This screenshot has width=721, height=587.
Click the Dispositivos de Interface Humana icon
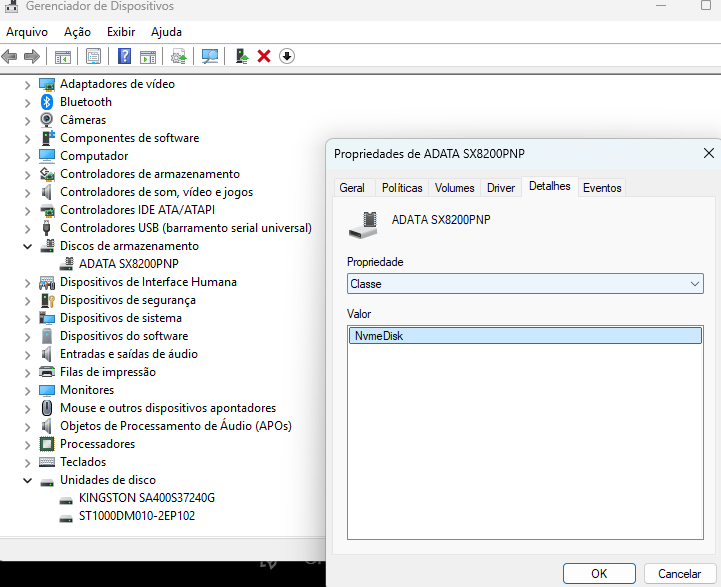(47, 282)
